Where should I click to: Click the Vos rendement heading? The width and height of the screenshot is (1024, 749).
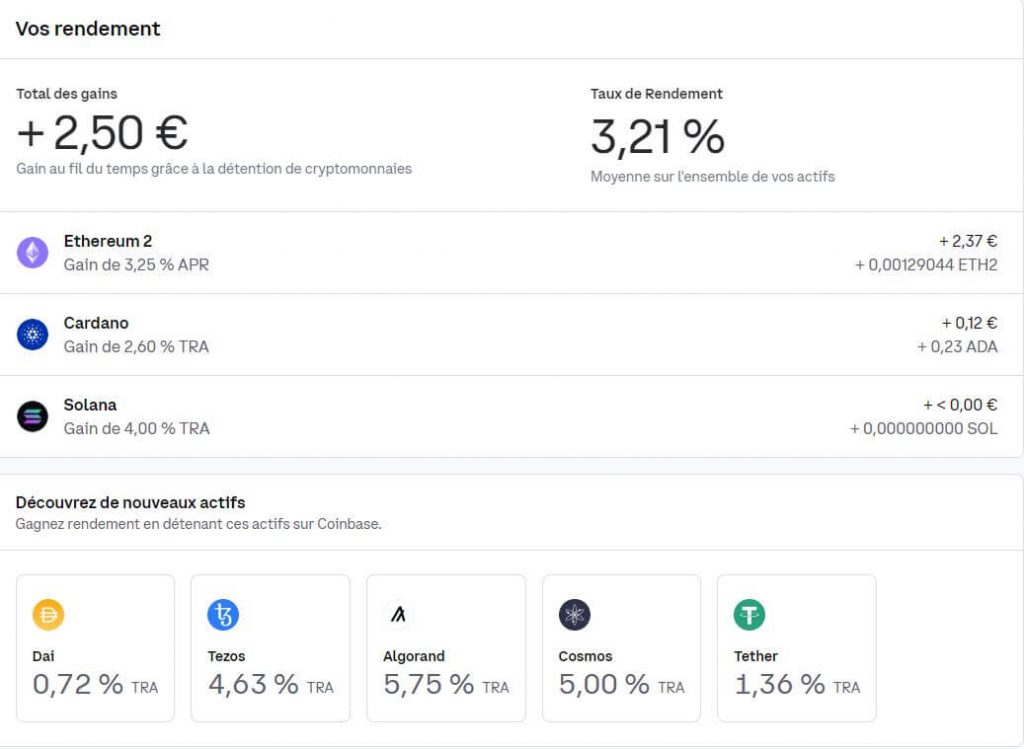coord(88,29)
